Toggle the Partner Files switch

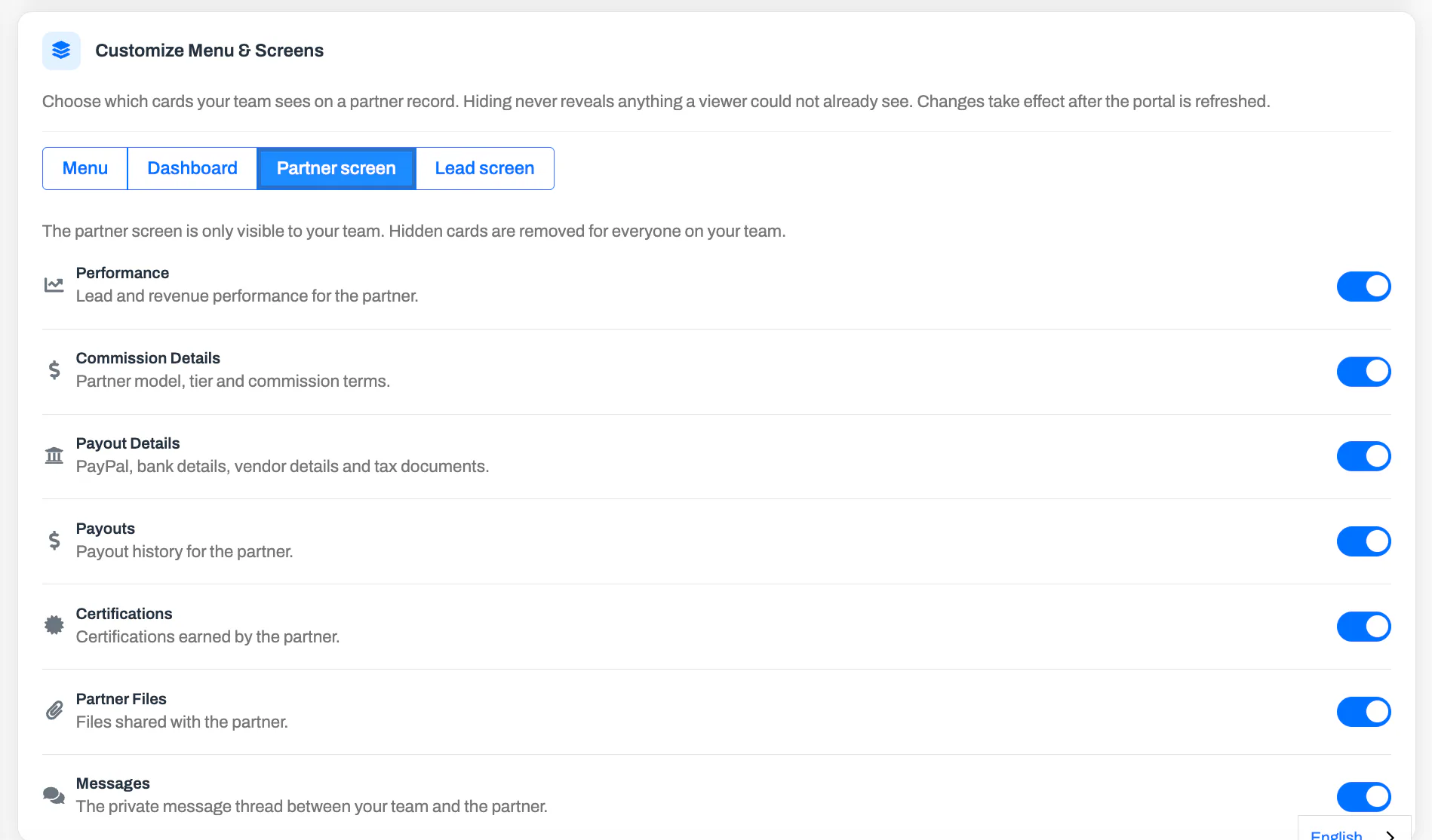(x=1363, y=712)
